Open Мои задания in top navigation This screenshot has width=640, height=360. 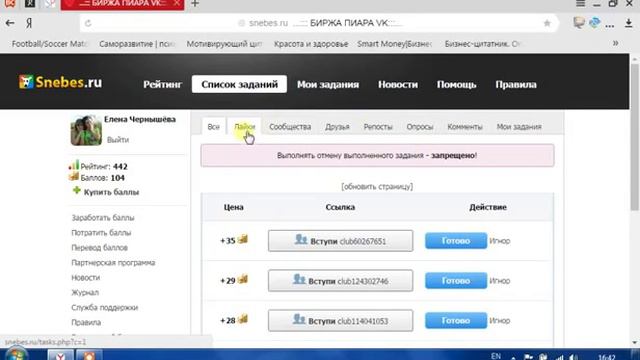coord(328,84)
